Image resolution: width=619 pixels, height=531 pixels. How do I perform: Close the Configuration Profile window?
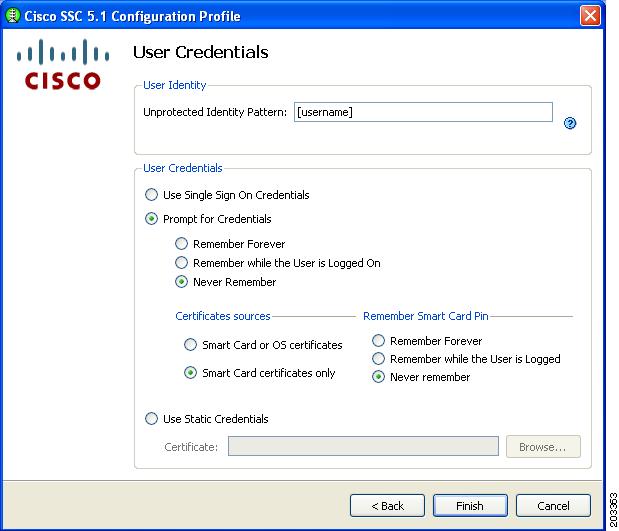click(590, 16)
